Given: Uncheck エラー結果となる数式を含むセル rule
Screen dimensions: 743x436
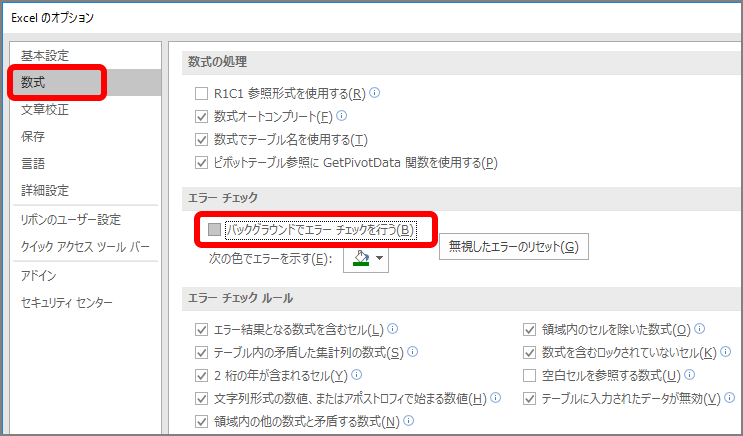Looking at the screenshot, I should coord(201,329).
